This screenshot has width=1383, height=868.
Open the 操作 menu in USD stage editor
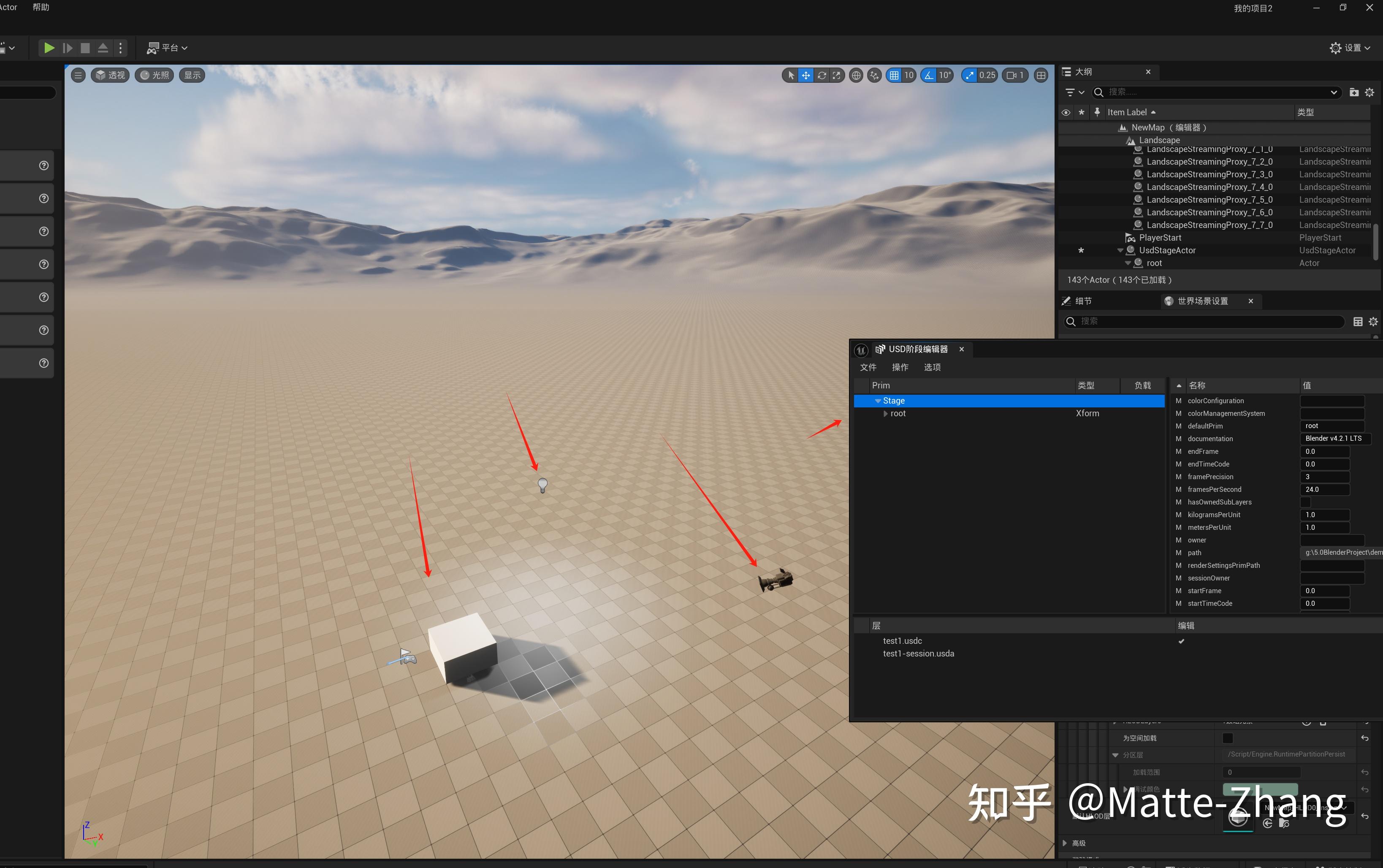click(899, 367)
